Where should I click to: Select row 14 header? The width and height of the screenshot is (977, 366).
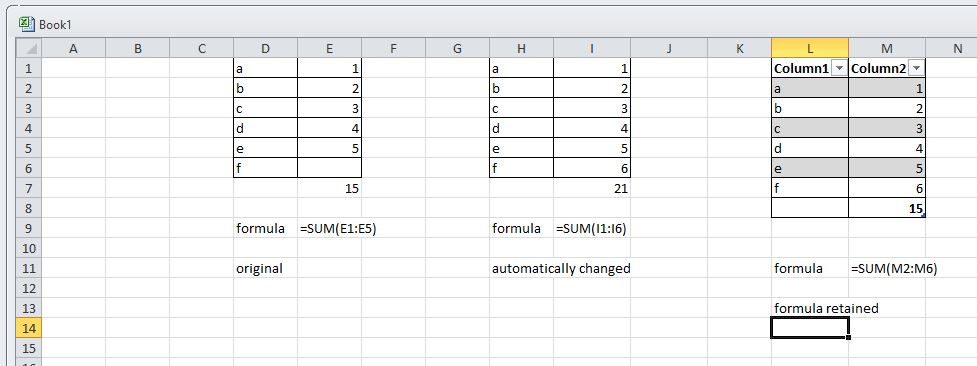[29, 328]
